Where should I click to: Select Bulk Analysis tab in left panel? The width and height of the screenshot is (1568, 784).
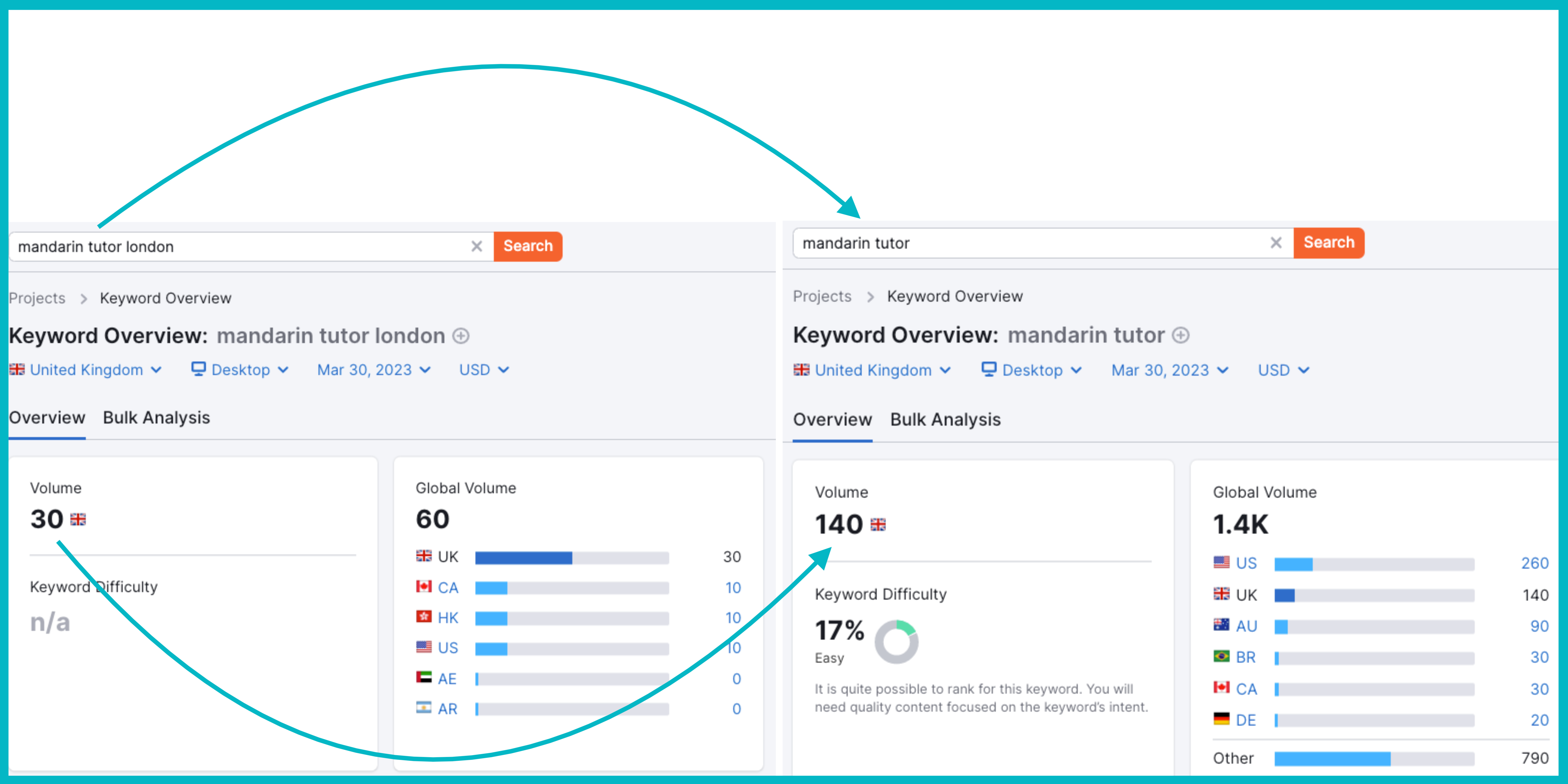[157, 418]
